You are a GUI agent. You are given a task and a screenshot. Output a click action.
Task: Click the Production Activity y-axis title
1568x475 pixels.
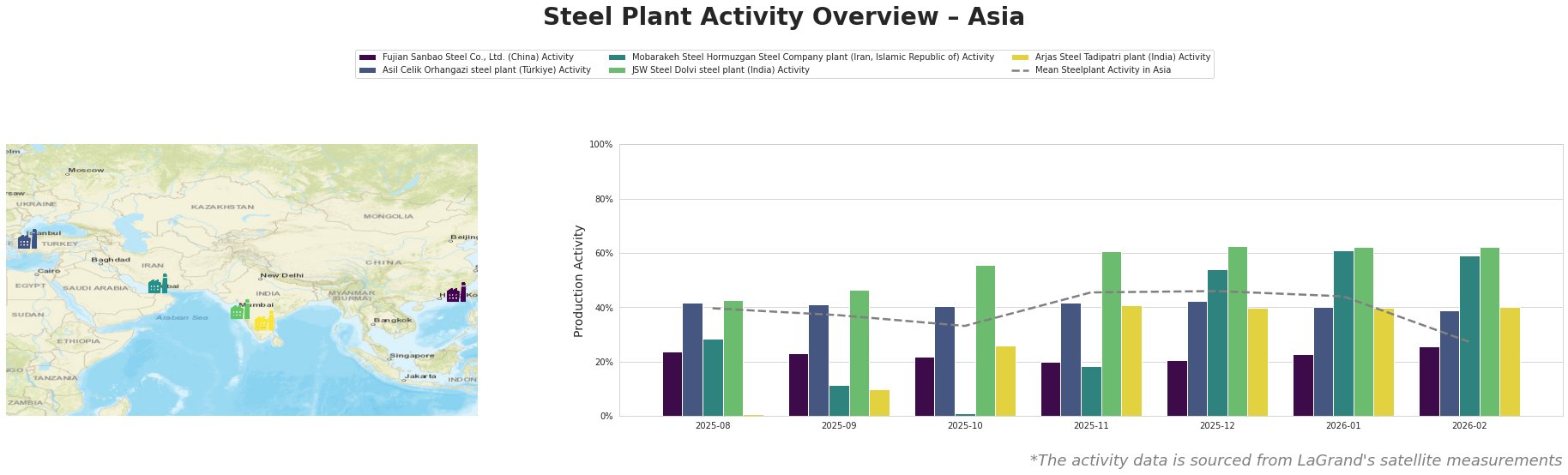[x=579, y=280]
